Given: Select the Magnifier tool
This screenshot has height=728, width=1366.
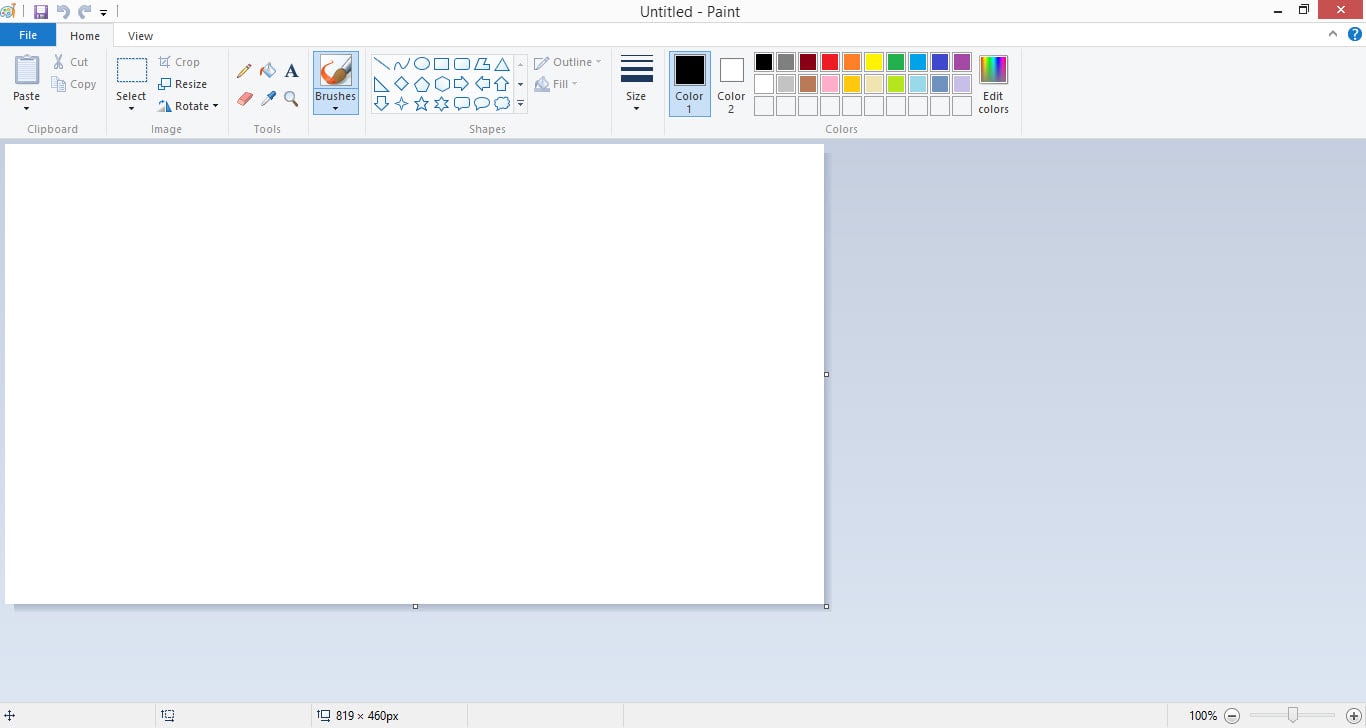Looking at the screenshot, I should point(291,100).
